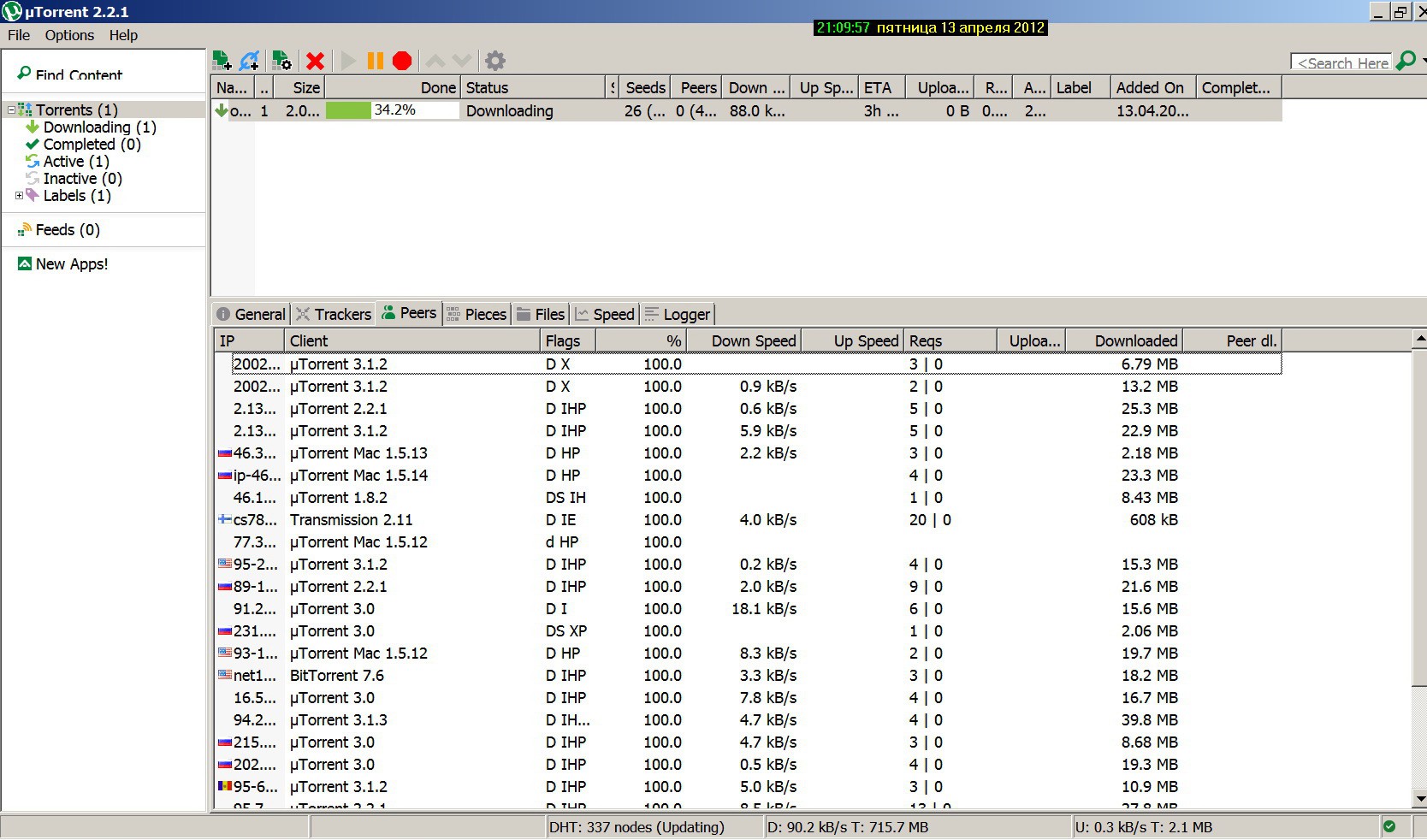
Task: Expand the Labels (1) tree node
Action: coord(19,195)
